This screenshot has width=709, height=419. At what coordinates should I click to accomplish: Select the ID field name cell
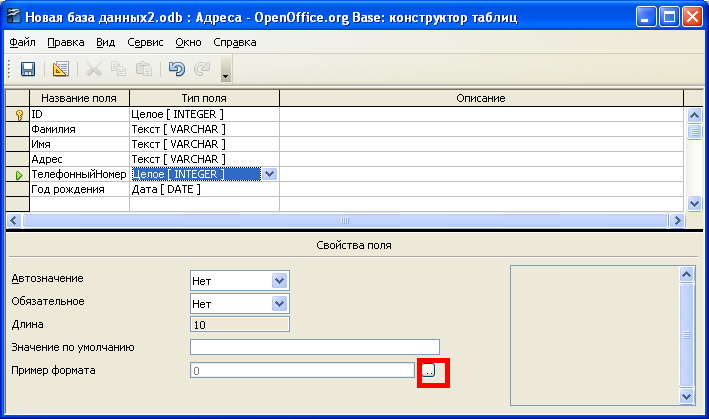[x=80, y=114]
